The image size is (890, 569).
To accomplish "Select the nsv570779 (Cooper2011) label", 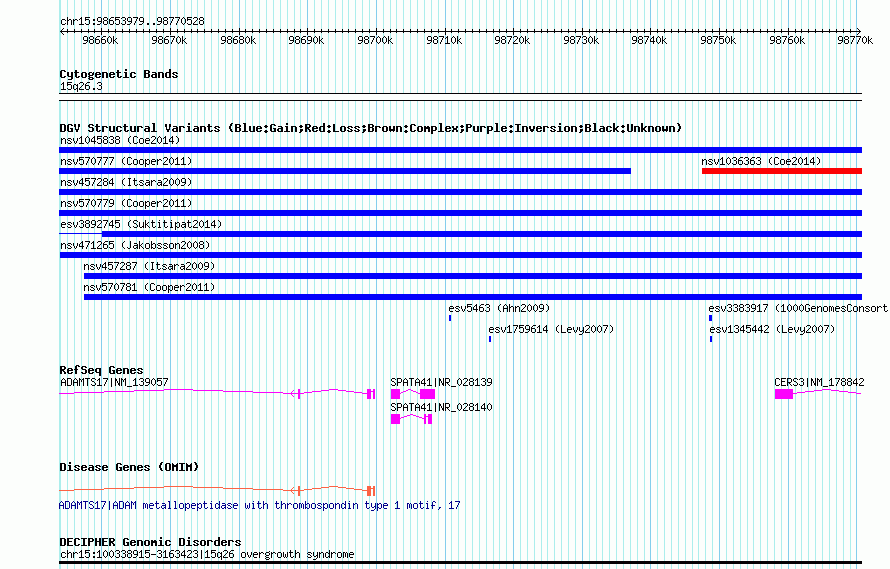I will point(126,203).
